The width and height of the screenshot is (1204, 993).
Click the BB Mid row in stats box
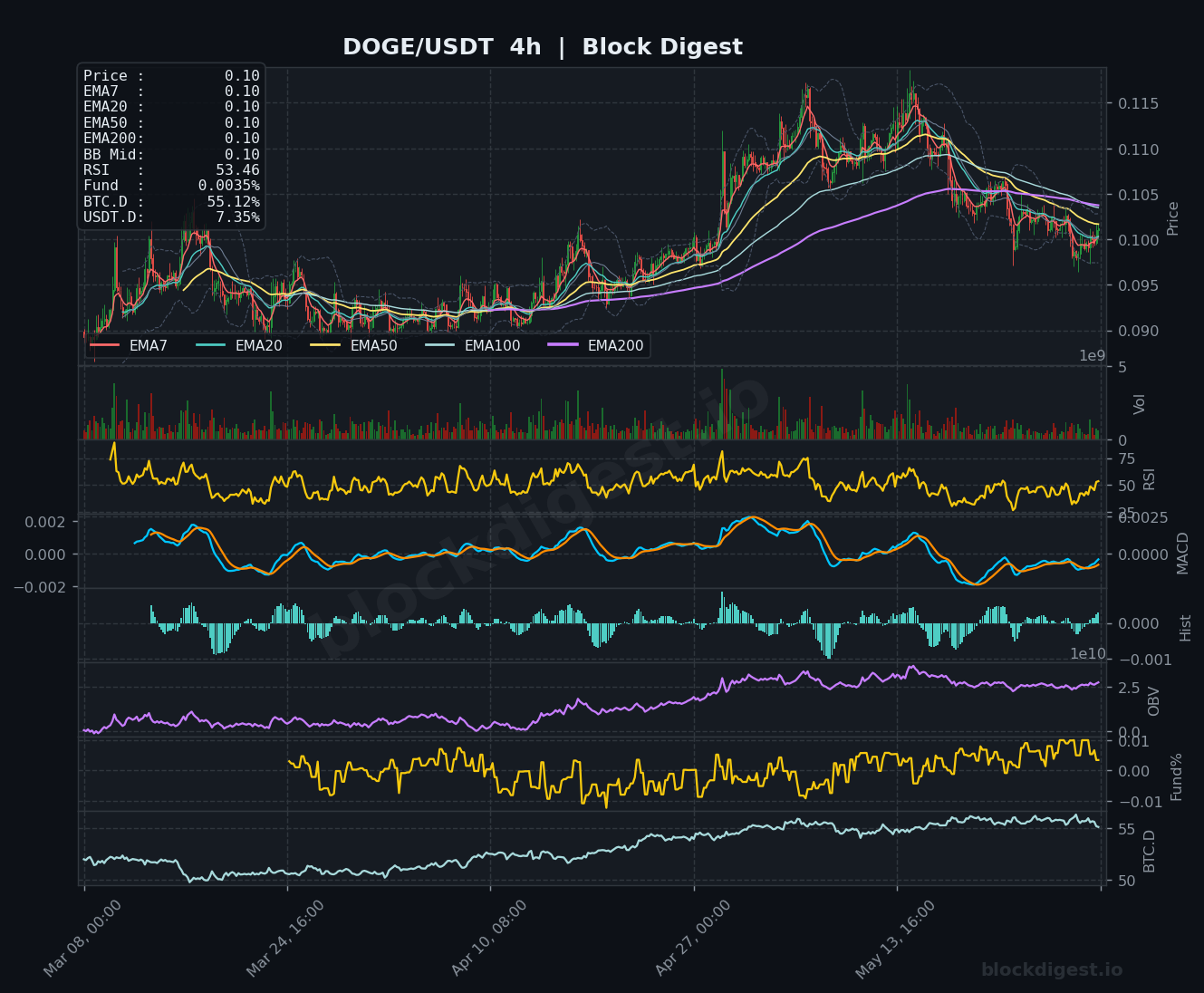click(171, 155)
